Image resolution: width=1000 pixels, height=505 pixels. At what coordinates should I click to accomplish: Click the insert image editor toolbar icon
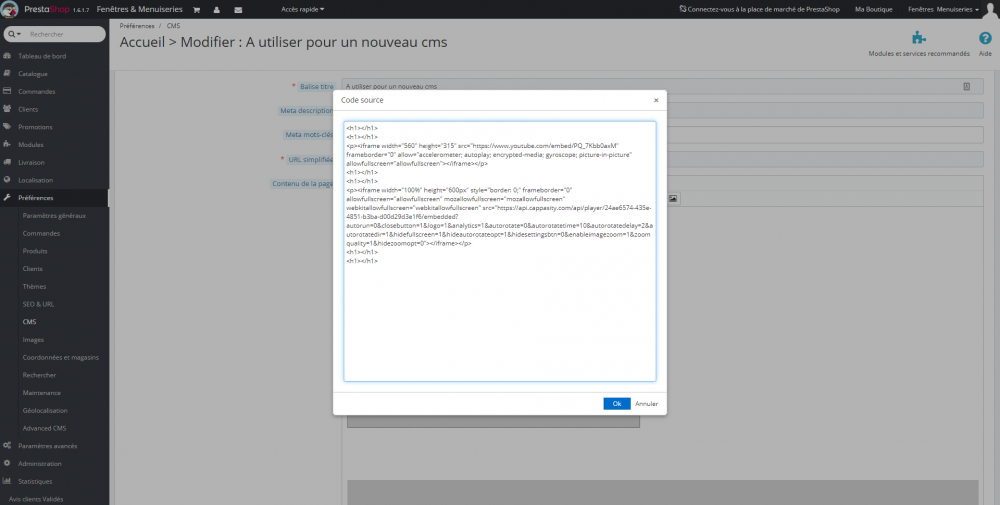point(673,199)
